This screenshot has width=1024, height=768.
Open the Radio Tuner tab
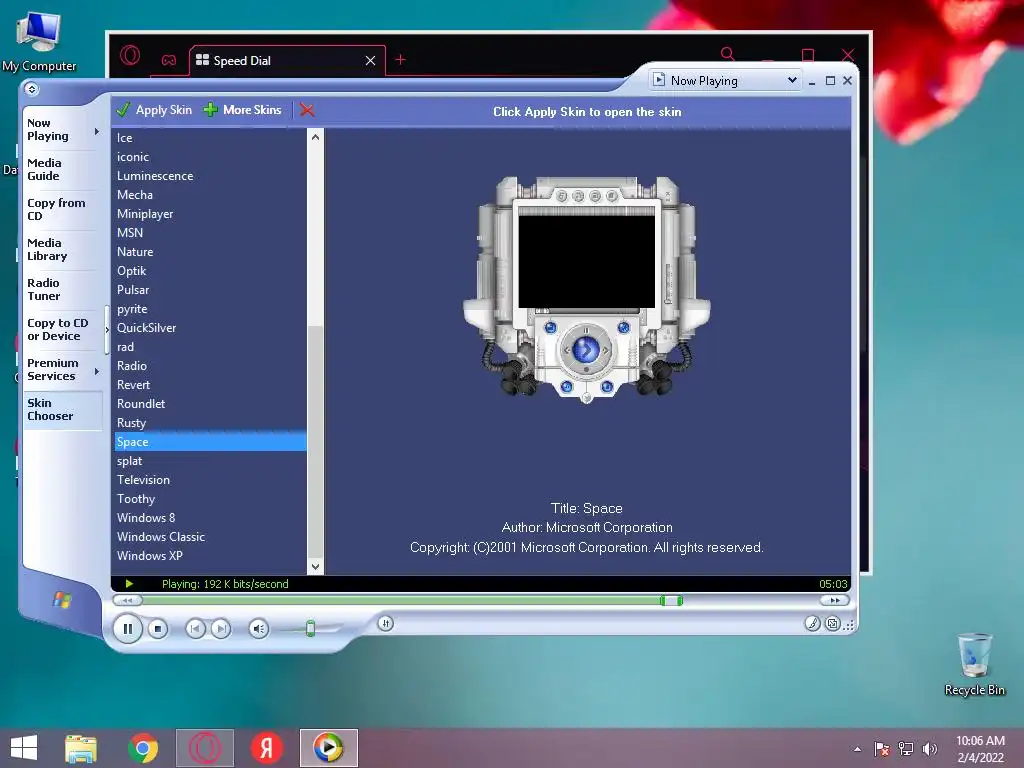pos(63,289)
